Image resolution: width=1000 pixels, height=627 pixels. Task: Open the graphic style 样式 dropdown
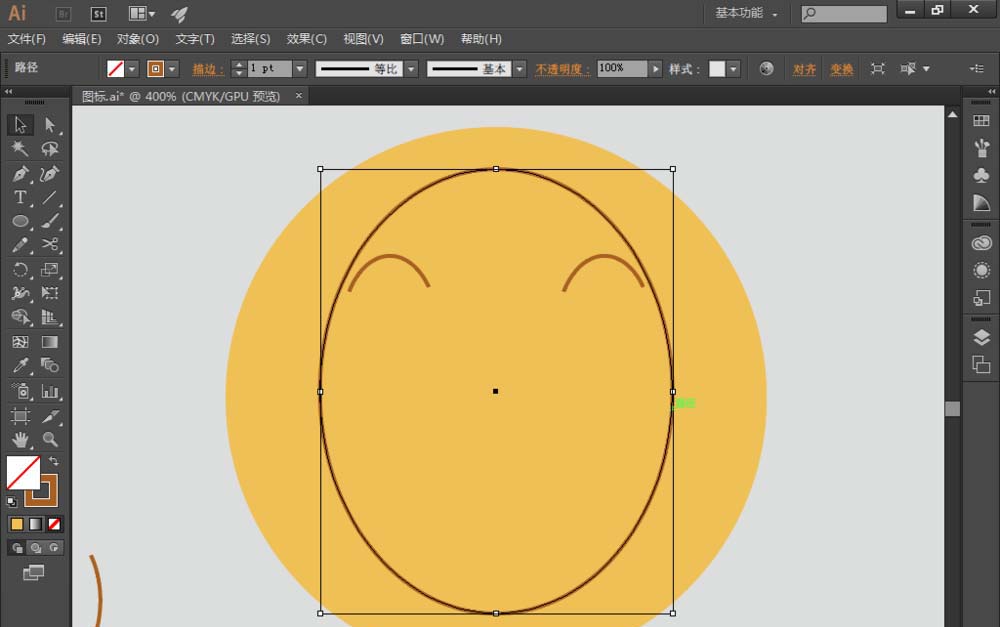pyautogui.click(x=733, y=69)
